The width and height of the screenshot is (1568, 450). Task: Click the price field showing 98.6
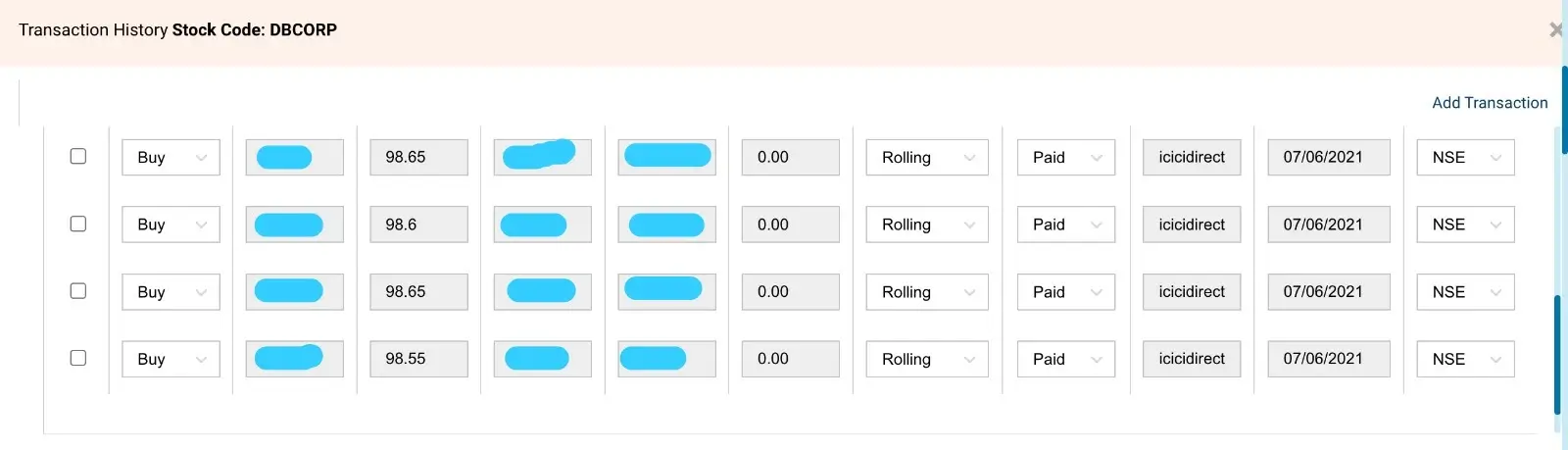[x=418, y=225]
